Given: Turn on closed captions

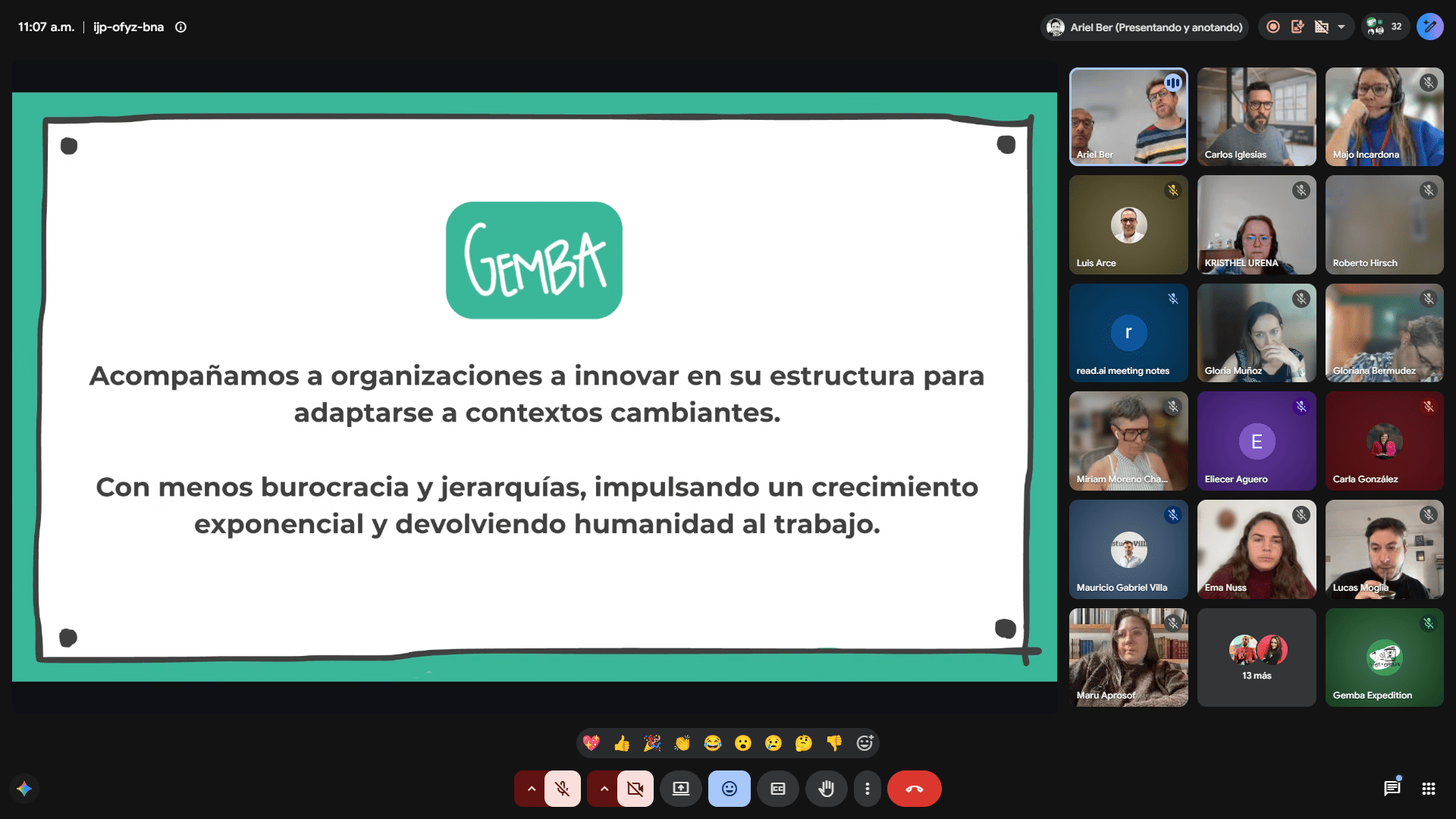Looking at the screenshot, I should coord(778,789).
